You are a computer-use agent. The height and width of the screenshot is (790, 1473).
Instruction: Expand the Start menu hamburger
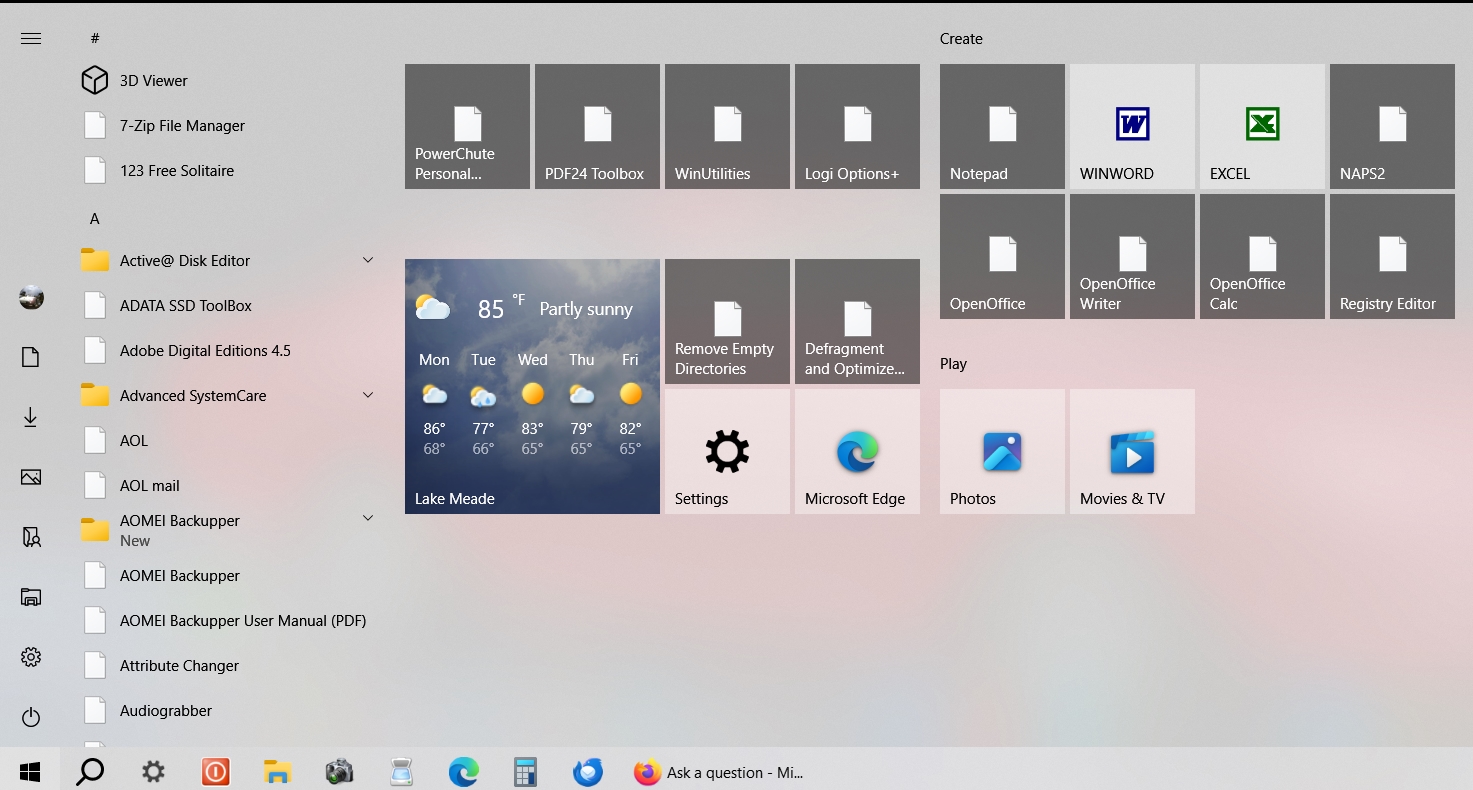[x=31, y=38]
